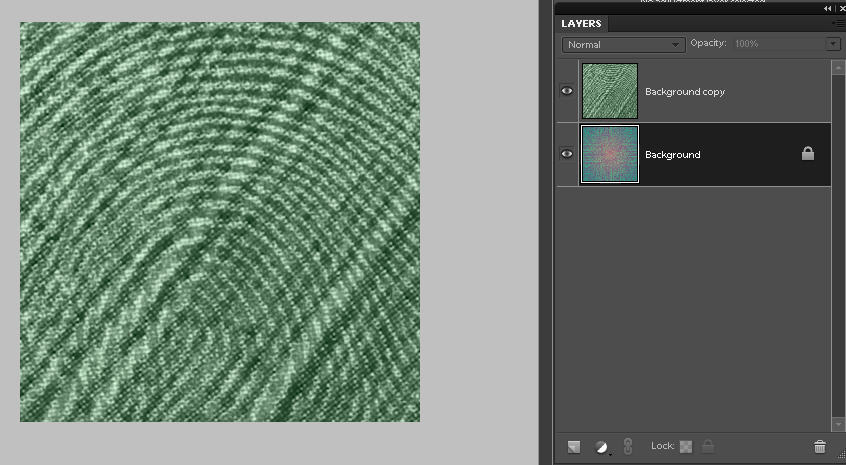The width and height of the screenshot is (846, 465).
Task: Open Layers panel options menu
Action: (839, 24)
